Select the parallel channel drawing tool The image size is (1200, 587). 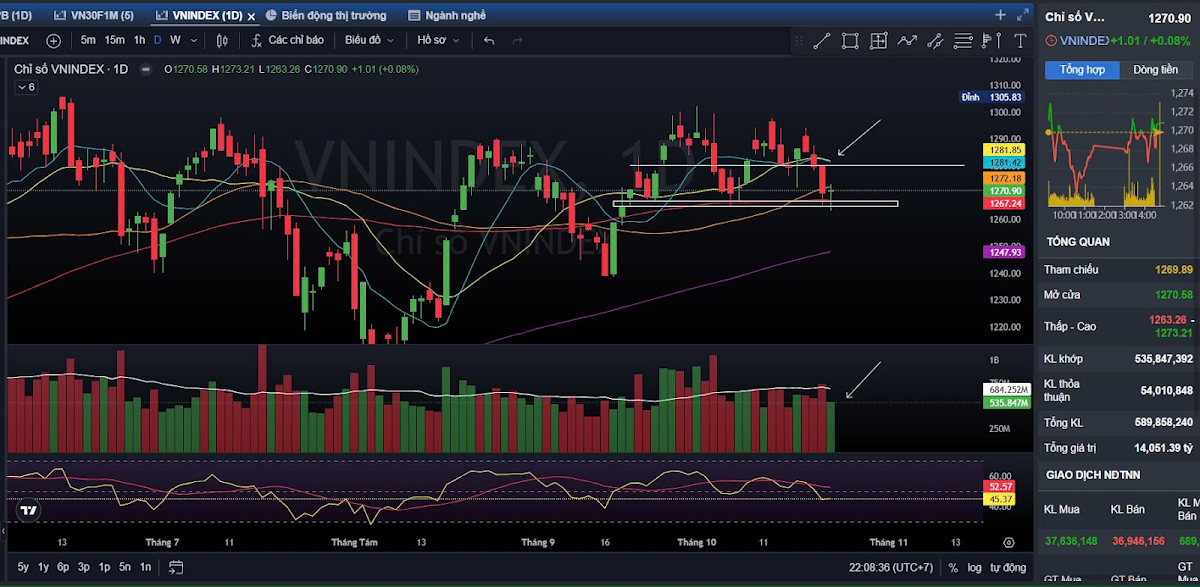click(x=935, y=41)
